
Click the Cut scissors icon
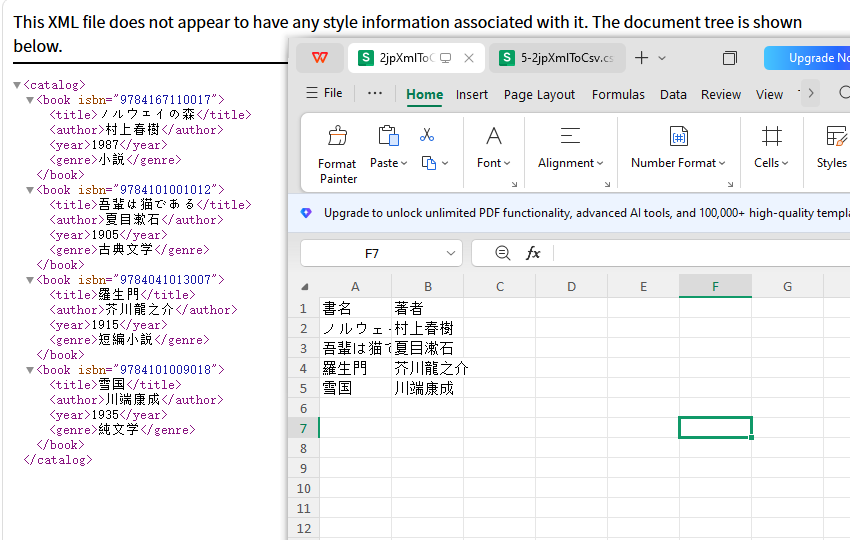tap(427, 135)
